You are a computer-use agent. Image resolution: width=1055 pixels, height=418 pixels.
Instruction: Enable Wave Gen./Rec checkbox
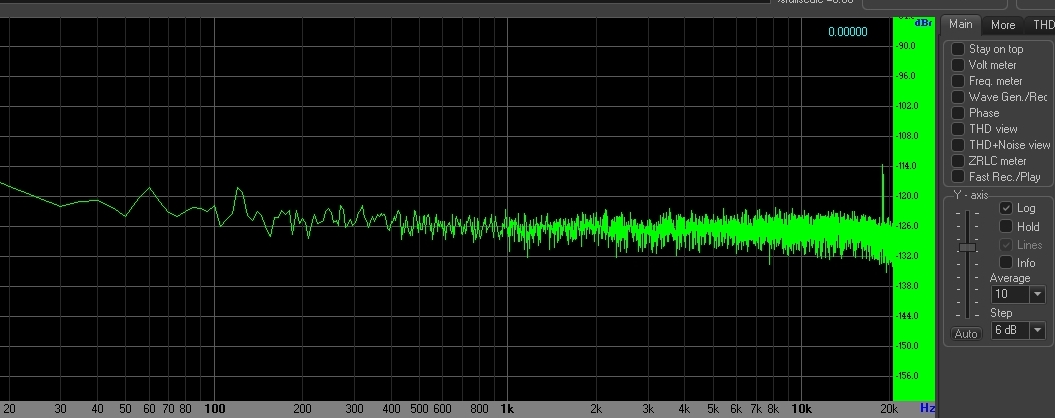pyautogui.click(x=958, y=97)
